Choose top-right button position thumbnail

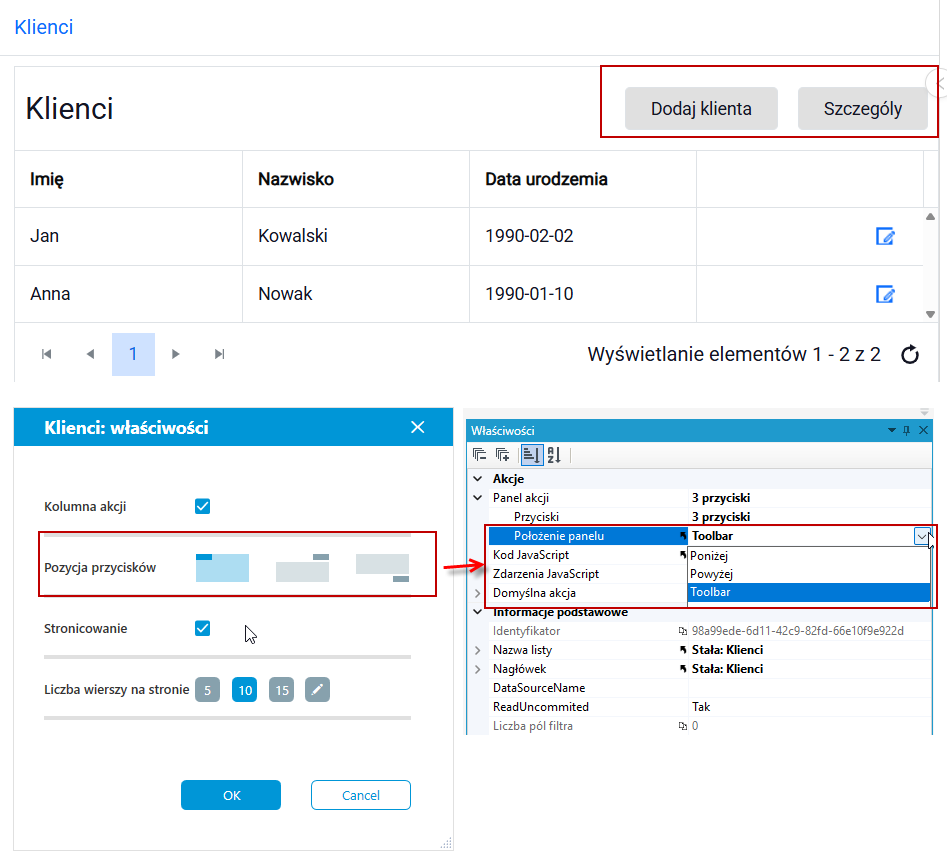click(x=303, y=568)
